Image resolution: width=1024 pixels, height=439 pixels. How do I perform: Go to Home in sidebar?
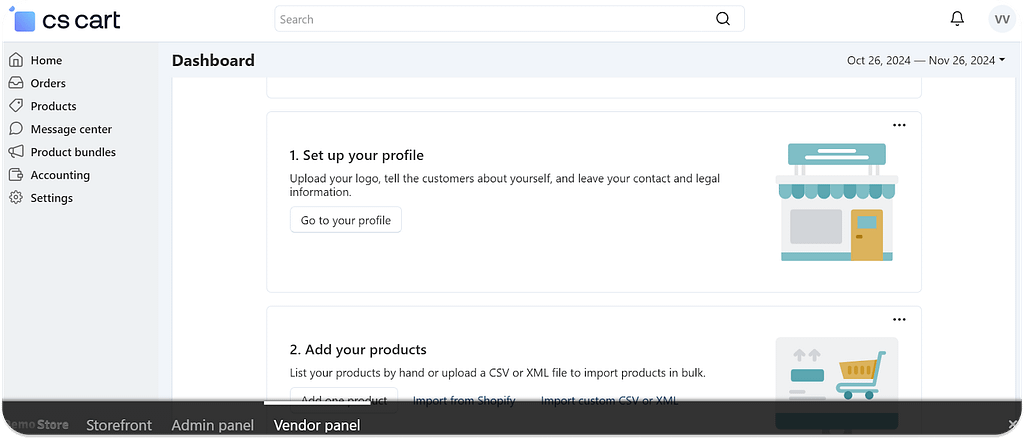(x=46, y=60)
